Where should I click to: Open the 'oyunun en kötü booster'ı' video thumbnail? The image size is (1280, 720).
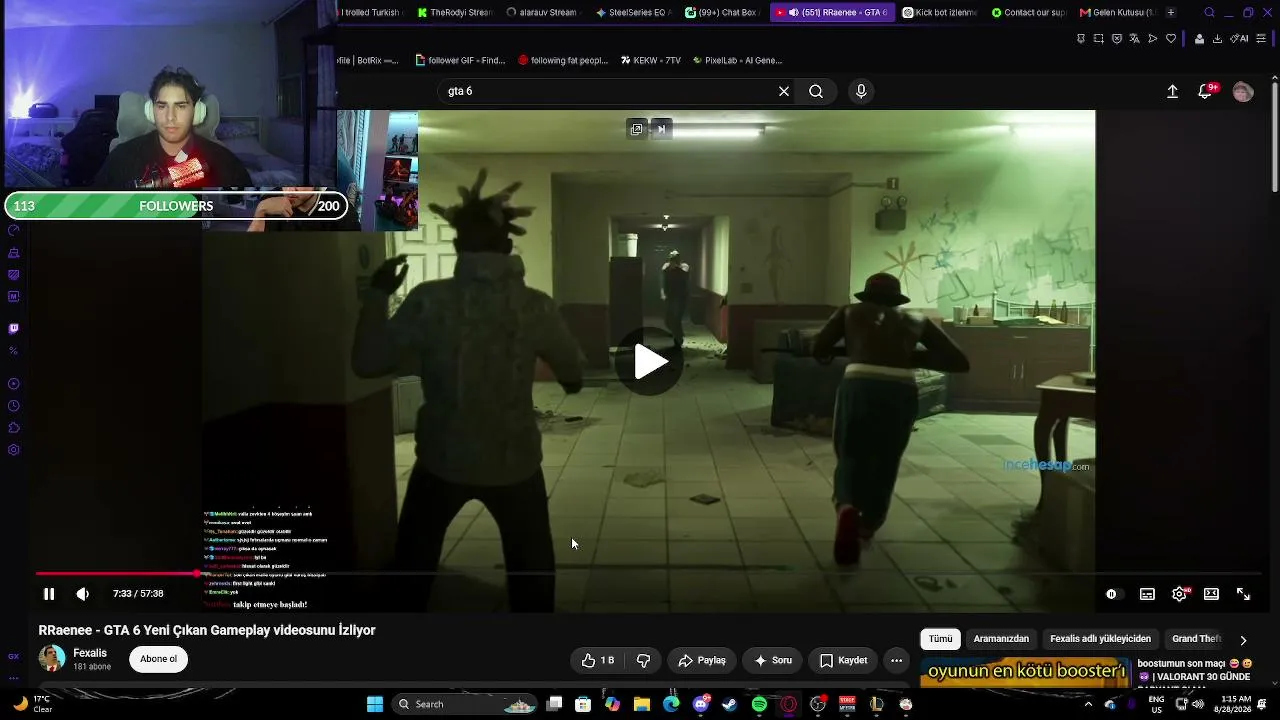1025,673
